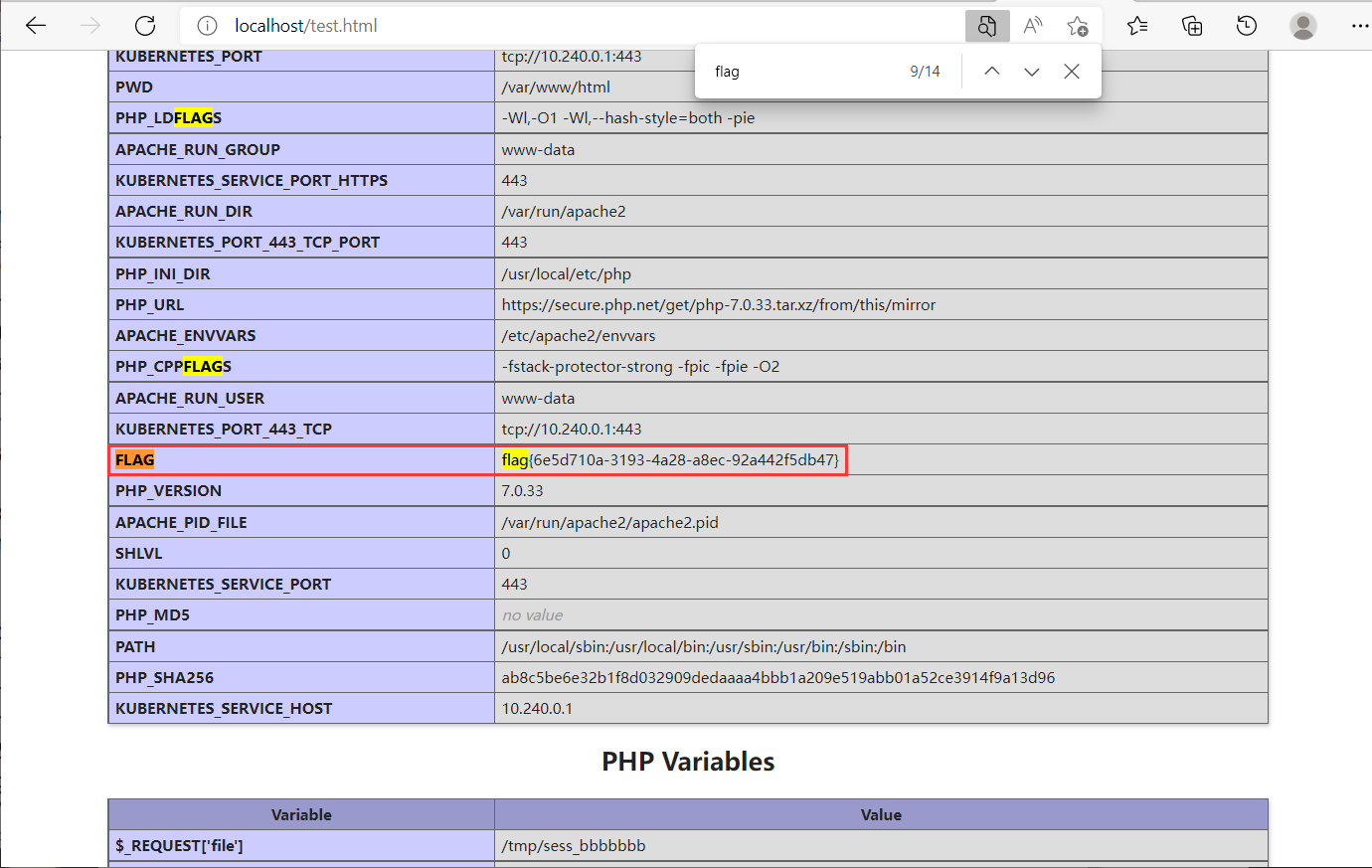Click the /var/run/apache2 value

pos(564,212)
